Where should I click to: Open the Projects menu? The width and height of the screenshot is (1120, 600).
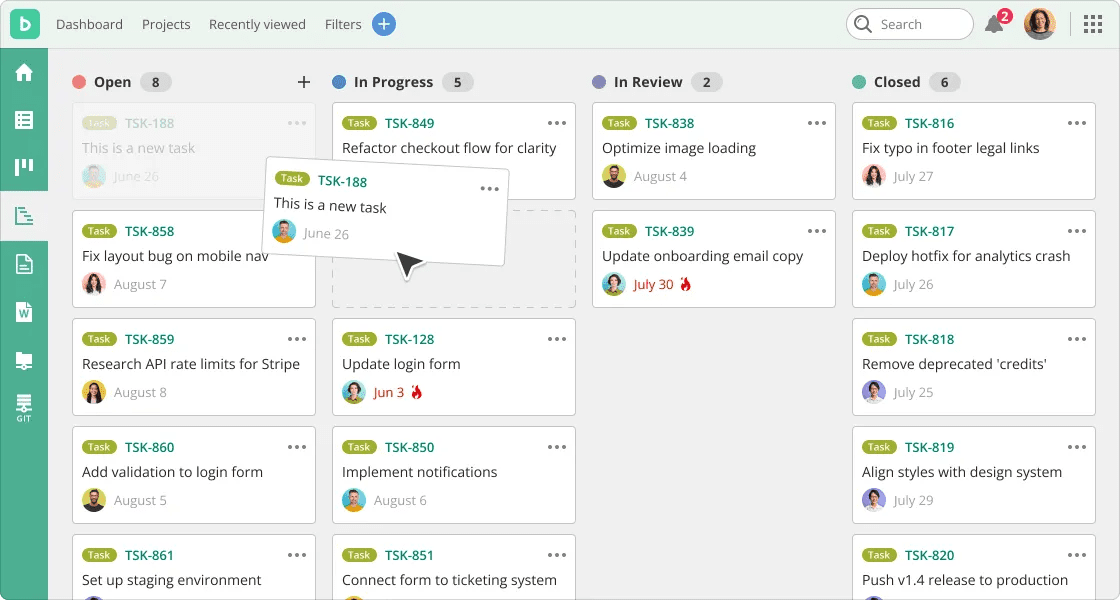pos(166,24)
